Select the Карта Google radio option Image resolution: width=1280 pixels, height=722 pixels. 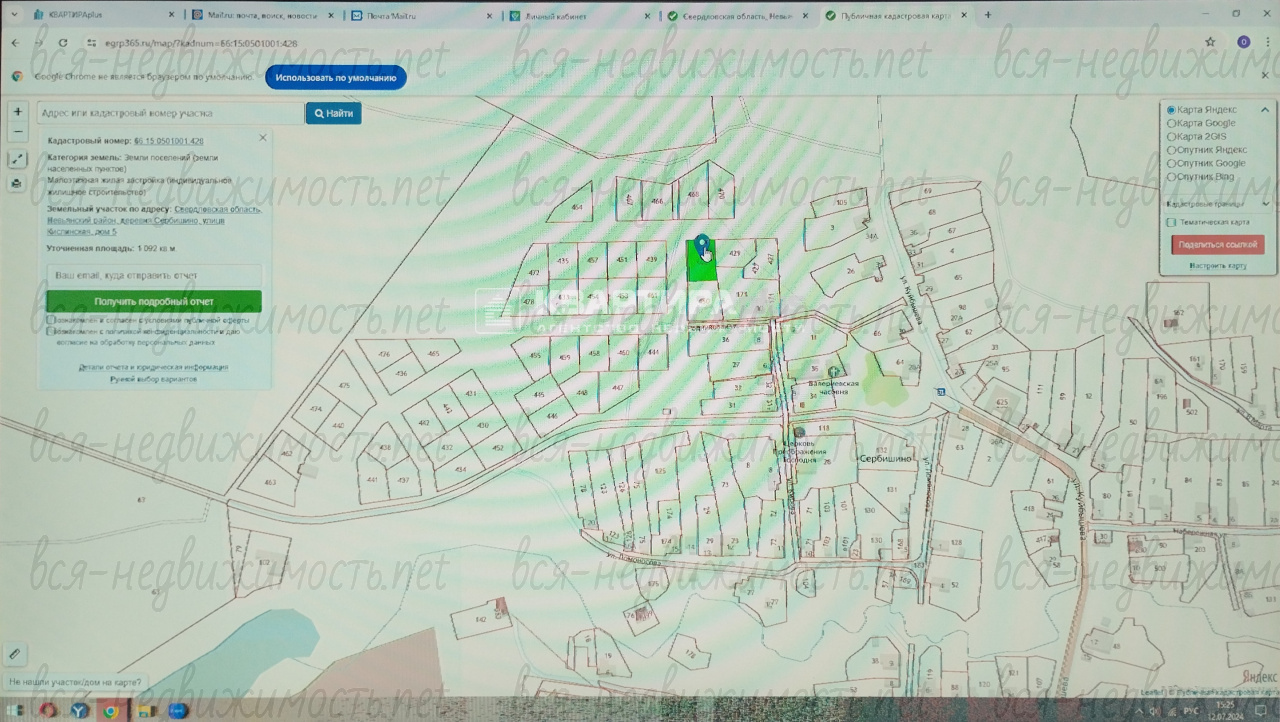point(1171,123)
